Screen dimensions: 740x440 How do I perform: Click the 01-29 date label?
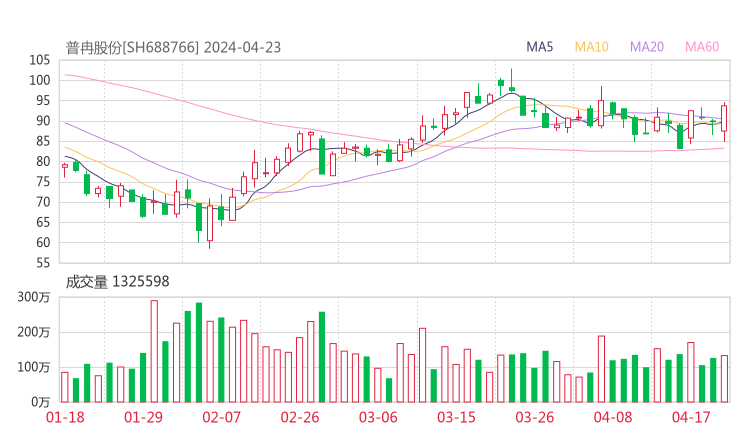tap(143, 417)
